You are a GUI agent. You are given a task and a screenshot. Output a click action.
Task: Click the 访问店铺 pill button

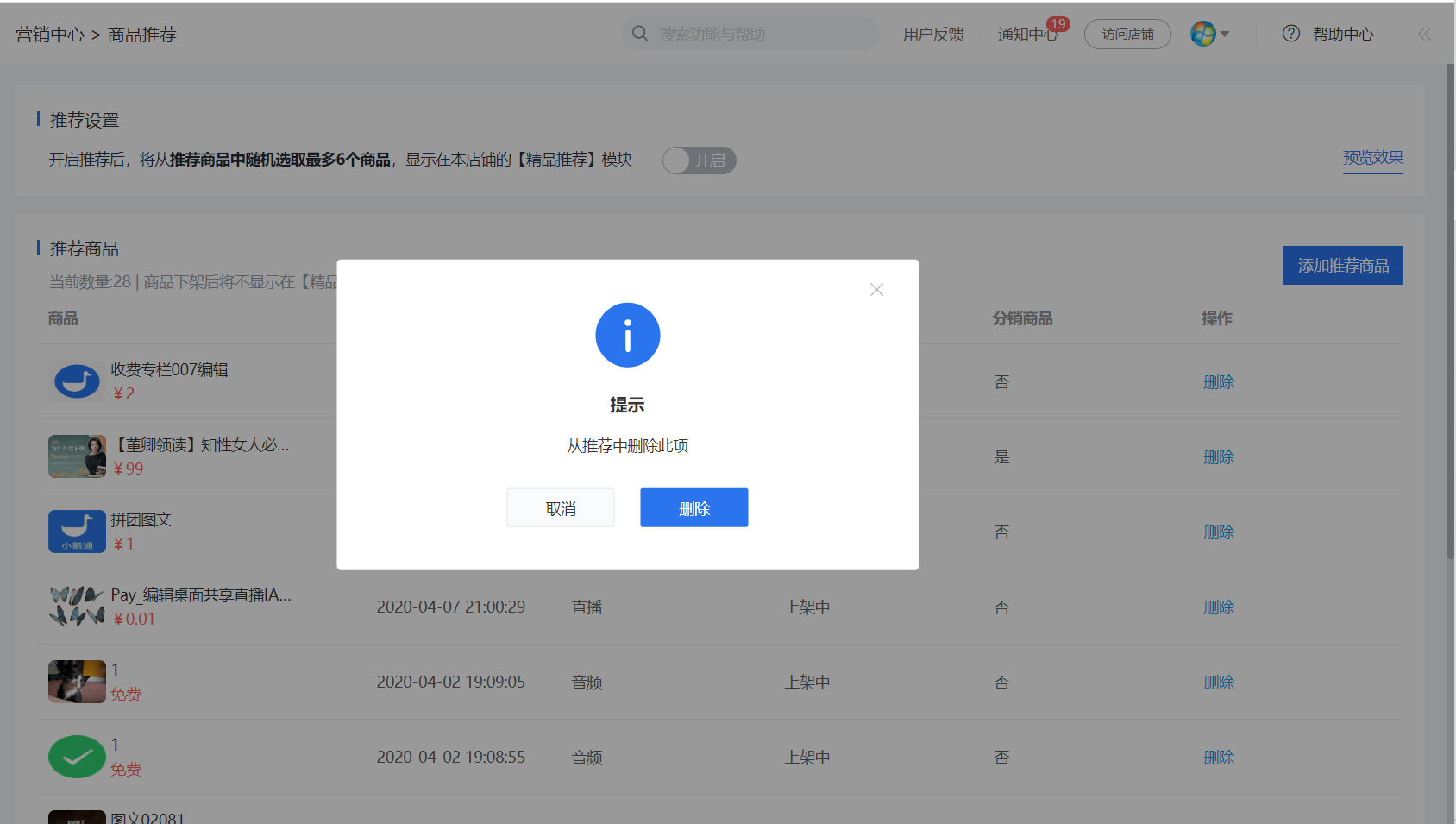(1127, 35)
